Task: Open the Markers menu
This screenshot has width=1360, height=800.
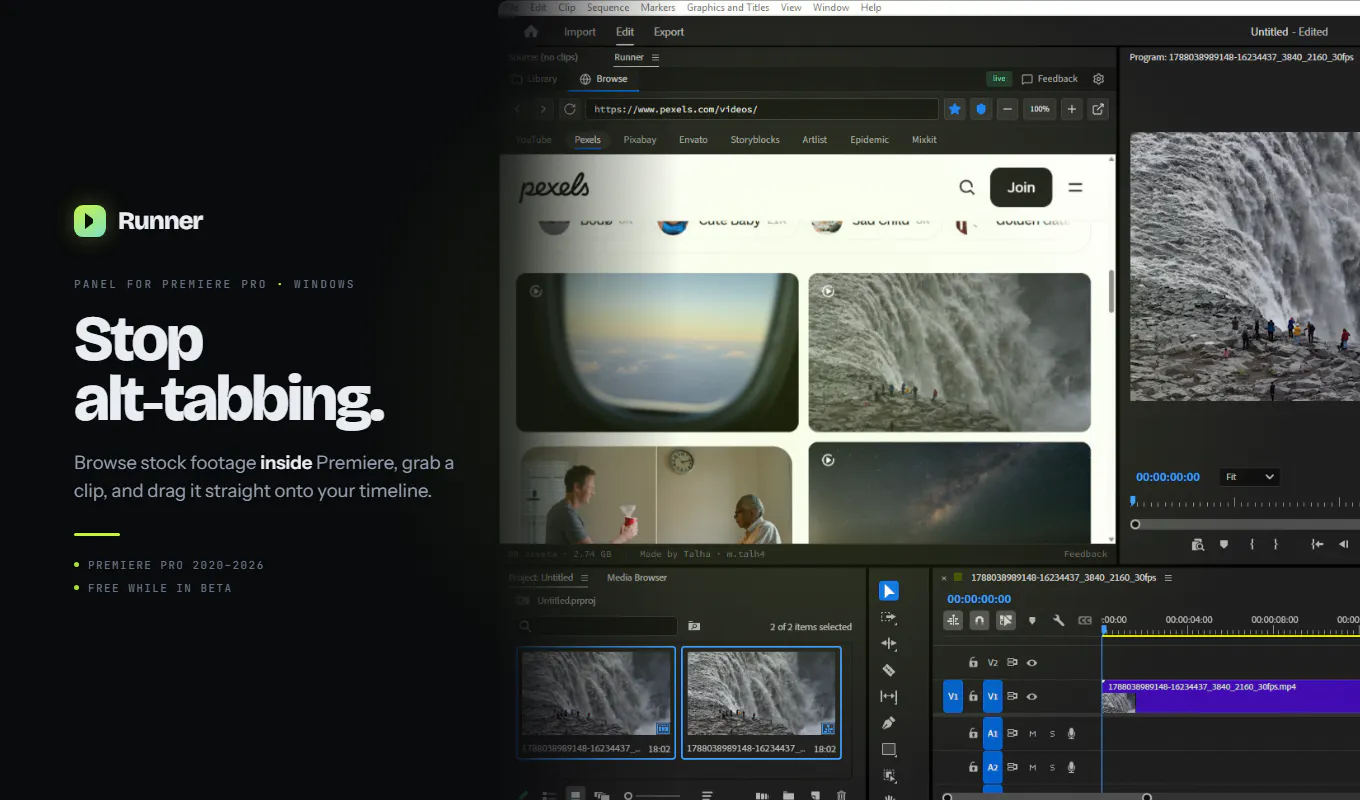Action: pyautogui.click(x=658, y=7)
